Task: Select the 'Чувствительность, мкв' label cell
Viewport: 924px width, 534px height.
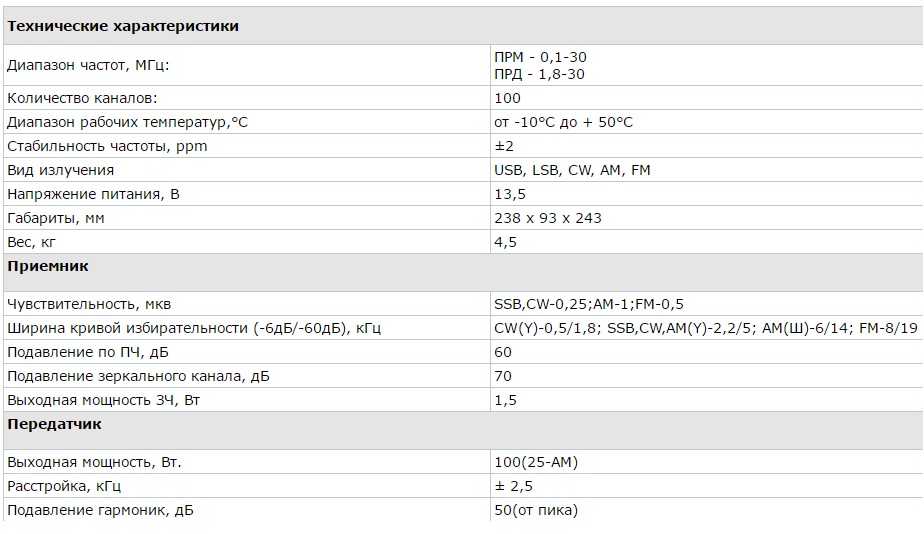Action: coord(247,304)
